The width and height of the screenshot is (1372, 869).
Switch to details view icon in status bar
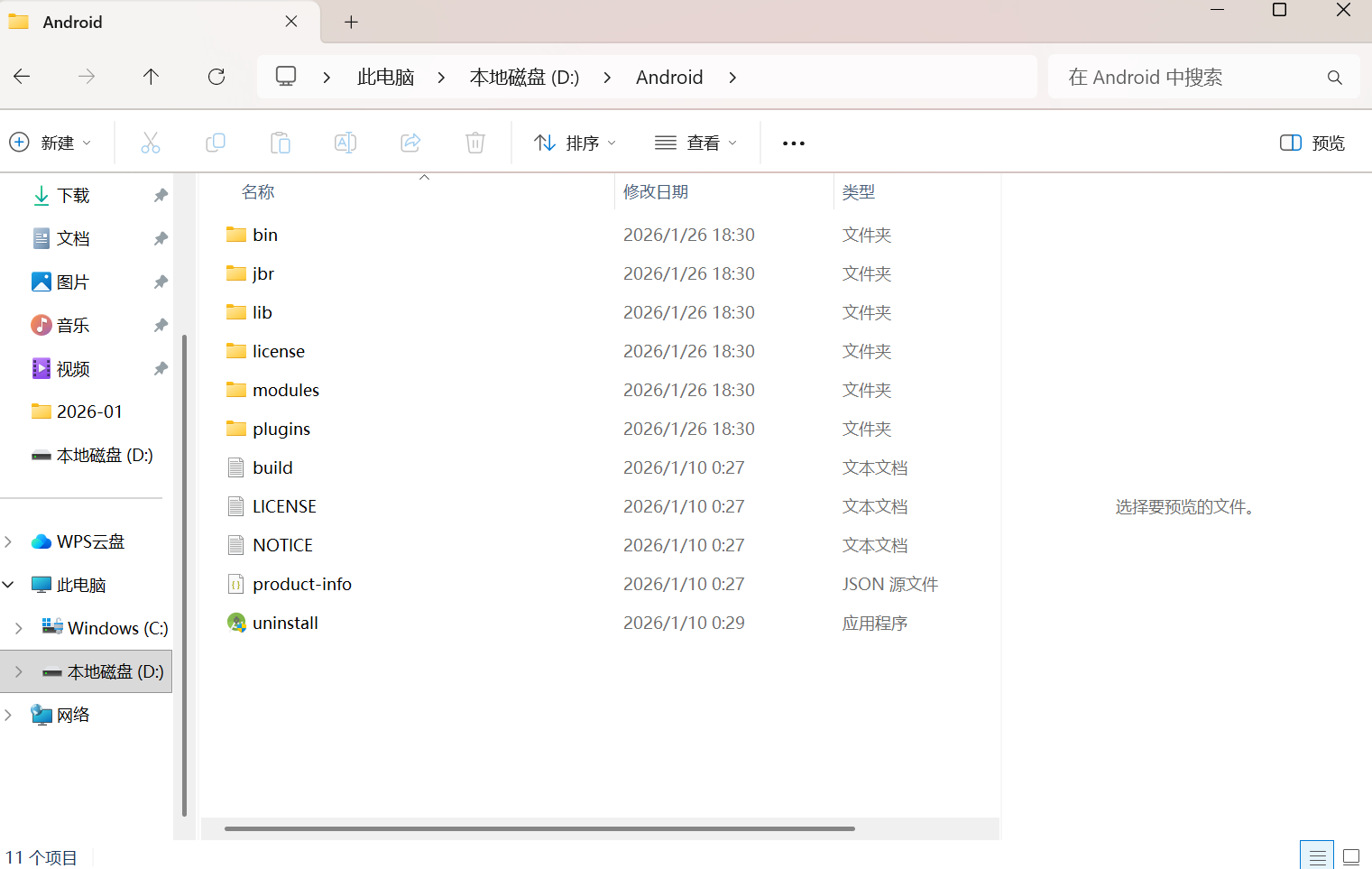(1317, 855)
